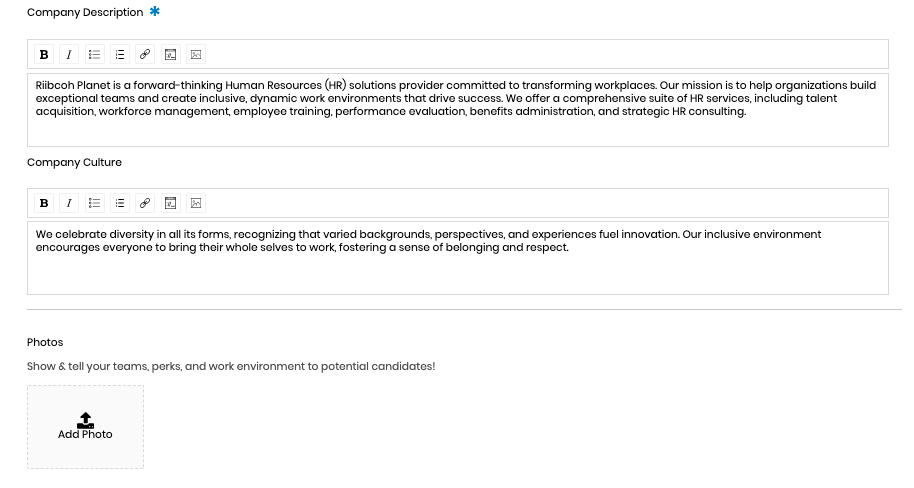Apply italic in Company Culture editor
Image resolution: width=914 pixels, height=488 pixels.
tap(69, 203)
